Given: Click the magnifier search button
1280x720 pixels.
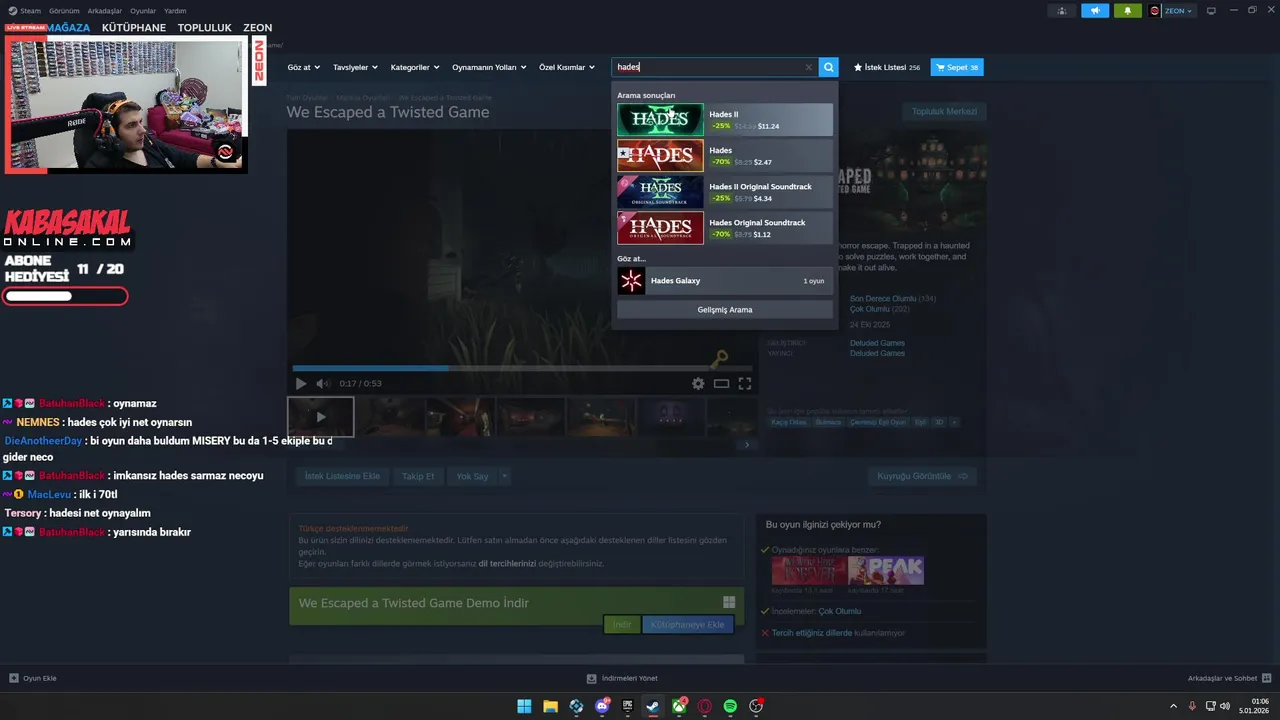Looking at the screenshot, I should pyautogui.click(x=828, y=67).
